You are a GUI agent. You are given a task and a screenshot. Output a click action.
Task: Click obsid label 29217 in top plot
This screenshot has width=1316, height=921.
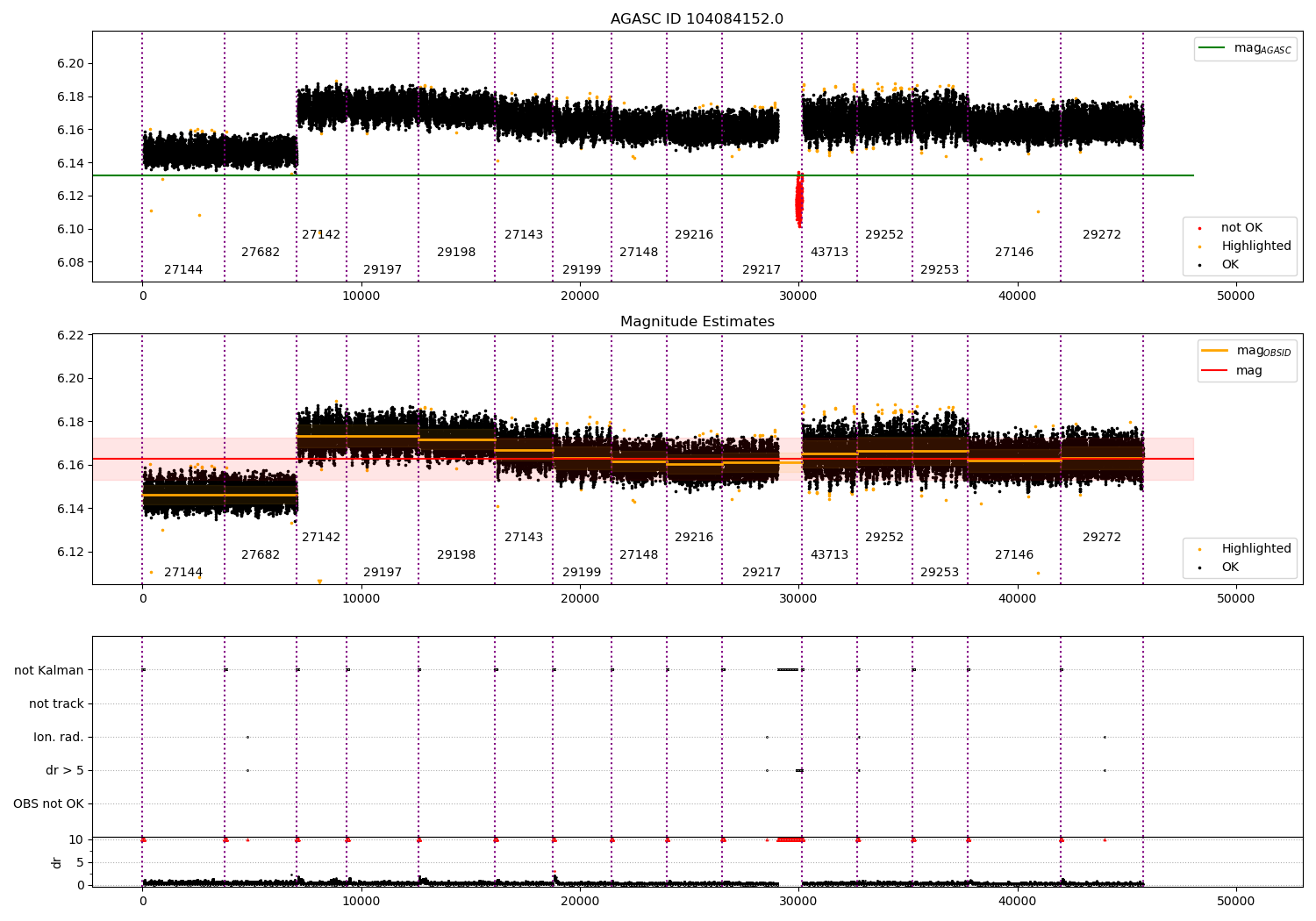762,270
